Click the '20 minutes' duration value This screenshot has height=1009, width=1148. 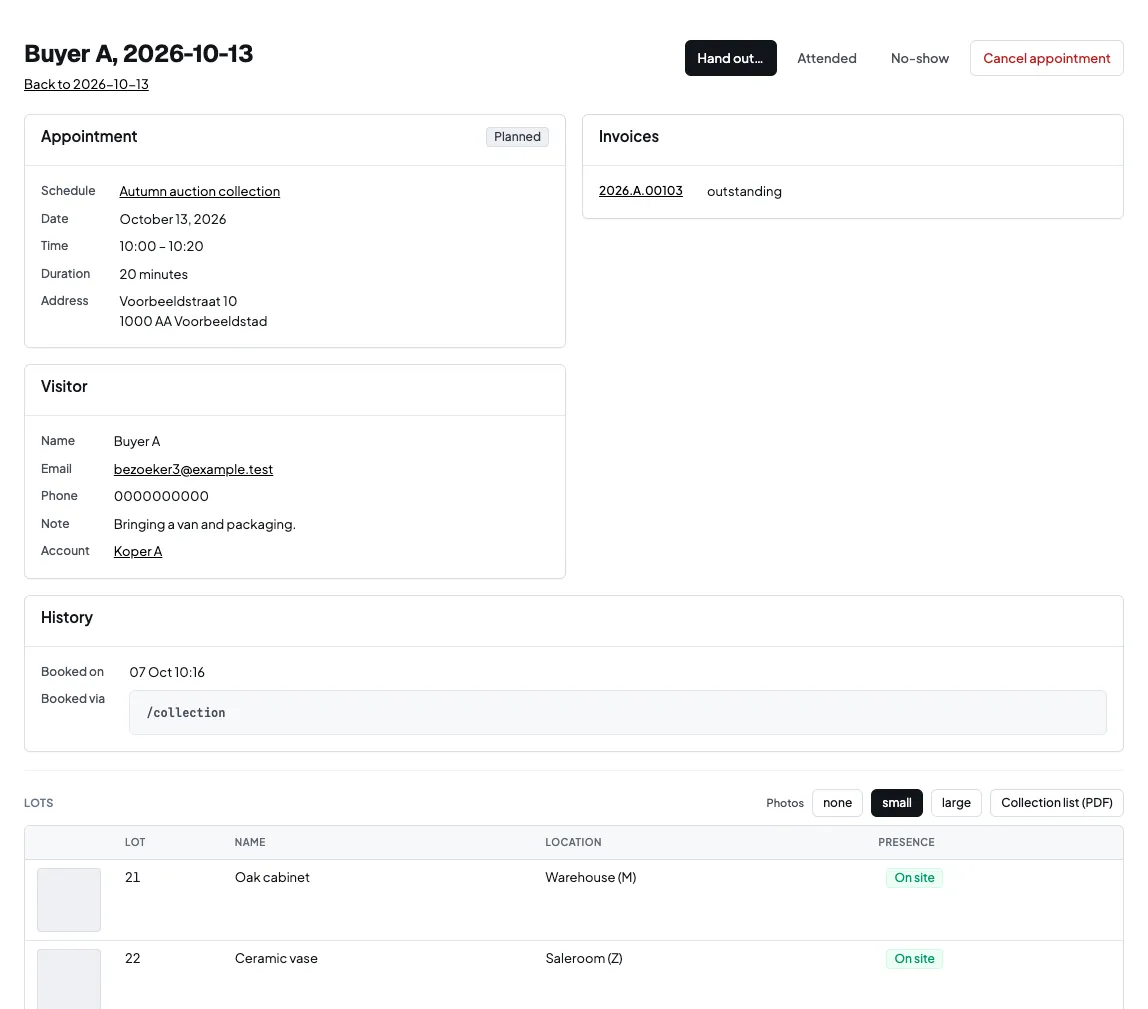(153, 274)
